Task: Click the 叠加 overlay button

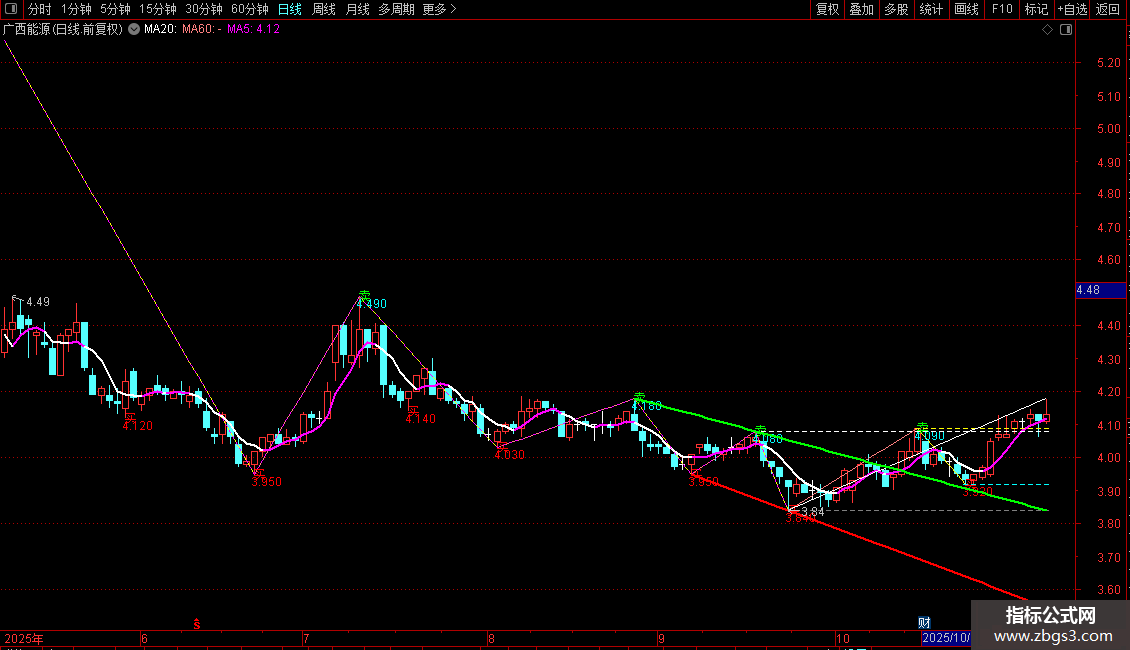Action: point(861,9)
